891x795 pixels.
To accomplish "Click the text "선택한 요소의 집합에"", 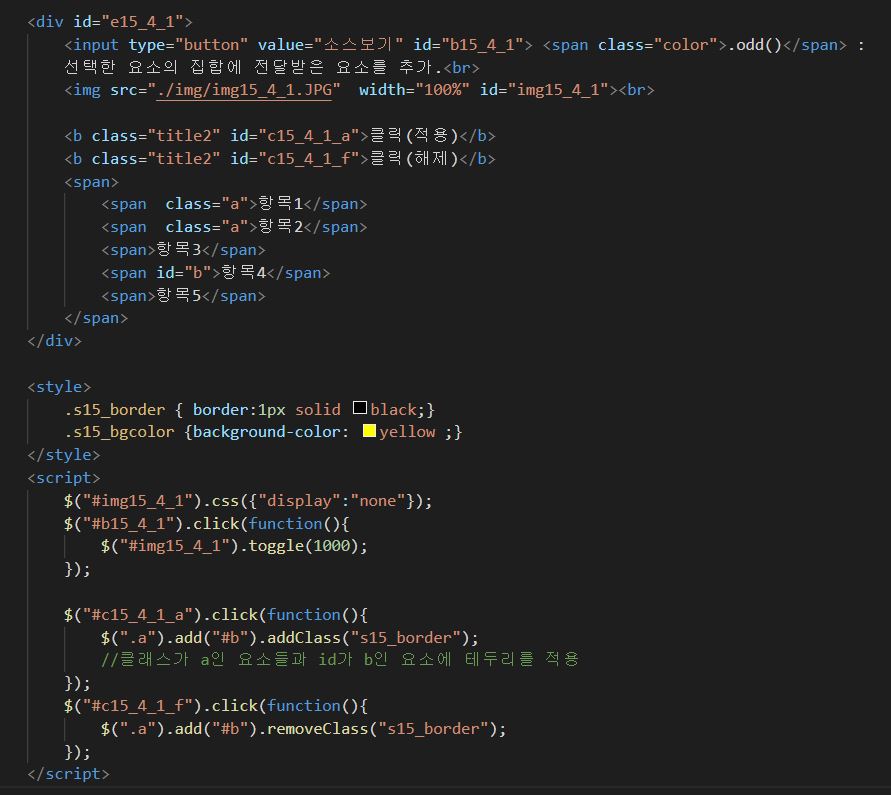I will (x=153, y=67).
